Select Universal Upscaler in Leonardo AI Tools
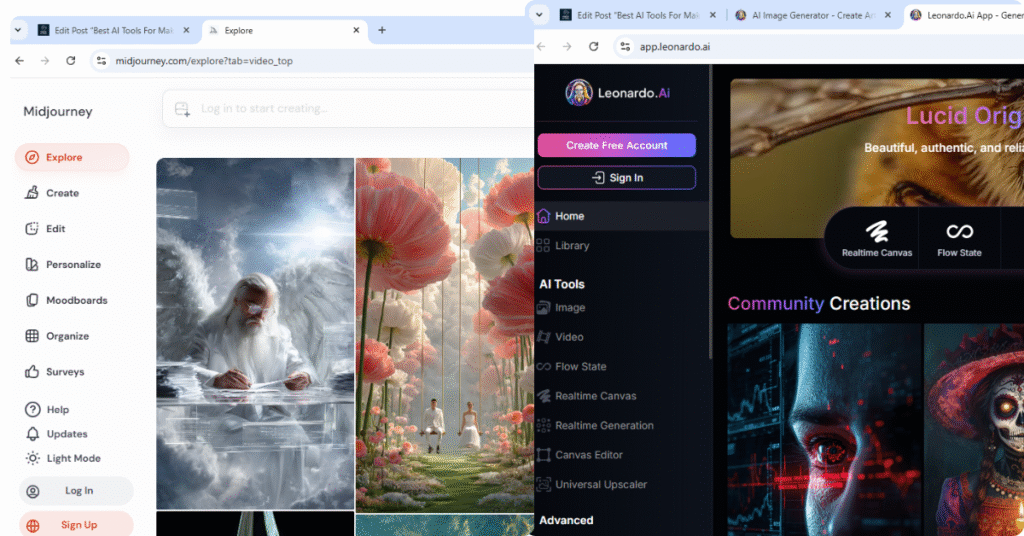Screen dimensions: 1024x536 600,485
